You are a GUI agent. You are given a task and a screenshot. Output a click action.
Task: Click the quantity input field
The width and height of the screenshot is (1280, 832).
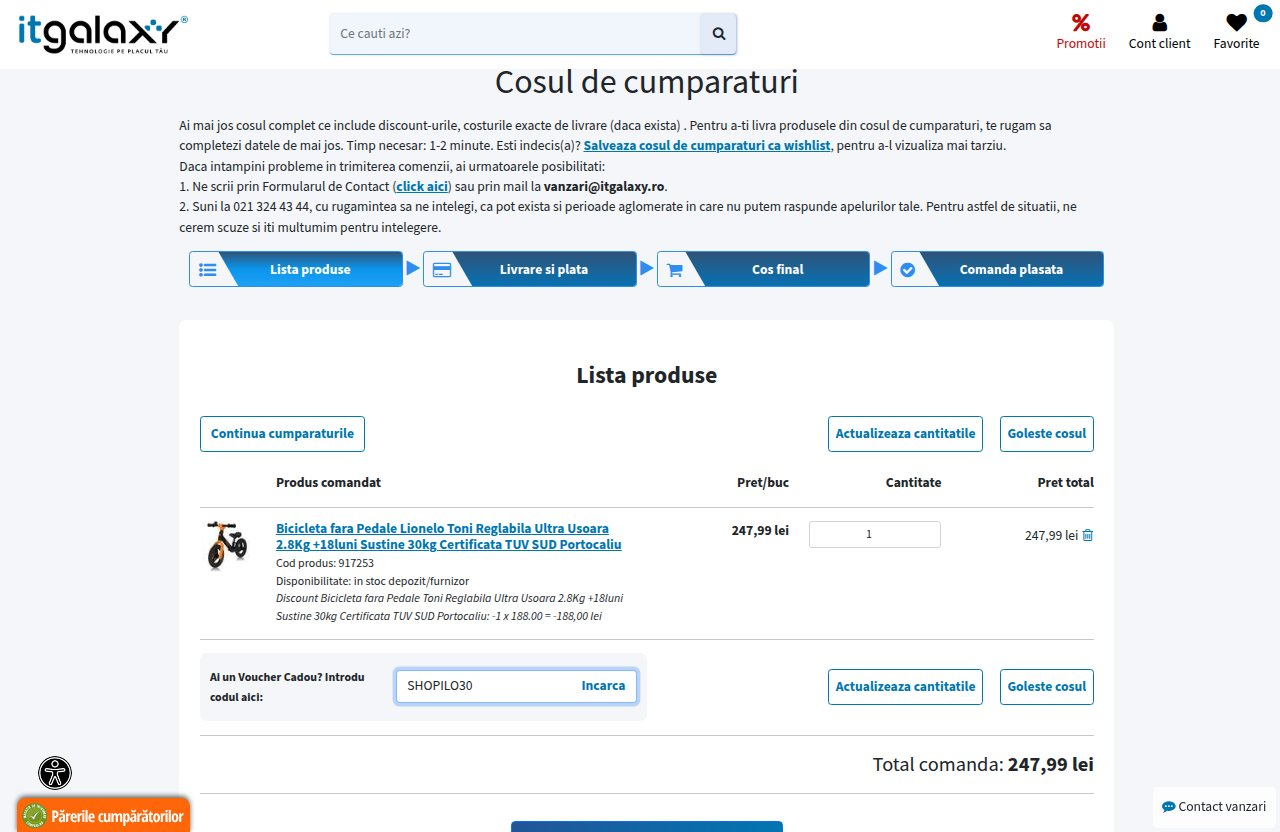click(875, 534)
